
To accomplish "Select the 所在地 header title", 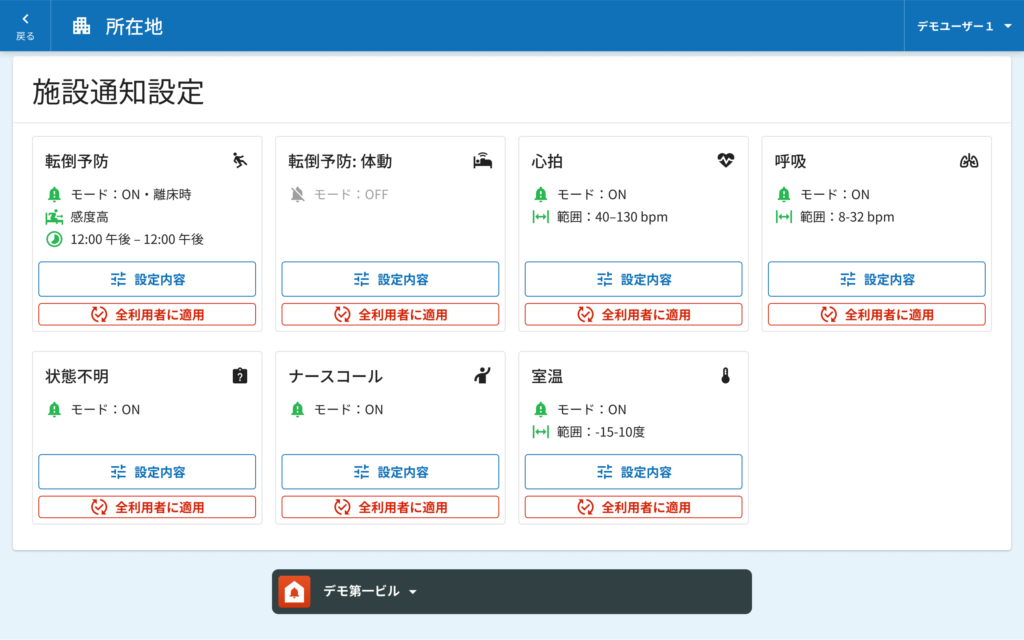I will (134, 26).
